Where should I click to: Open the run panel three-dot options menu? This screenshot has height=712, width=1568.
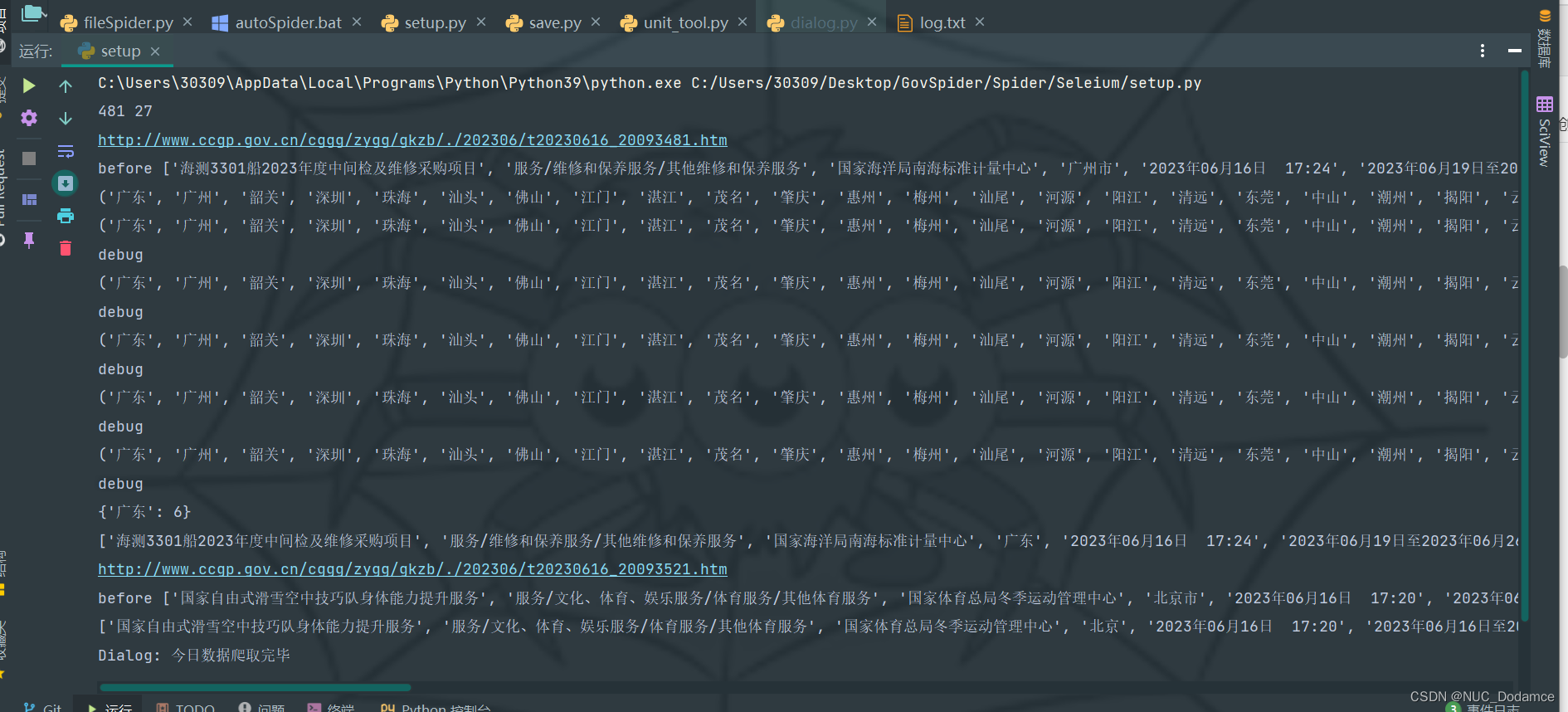click(1482, 51)
